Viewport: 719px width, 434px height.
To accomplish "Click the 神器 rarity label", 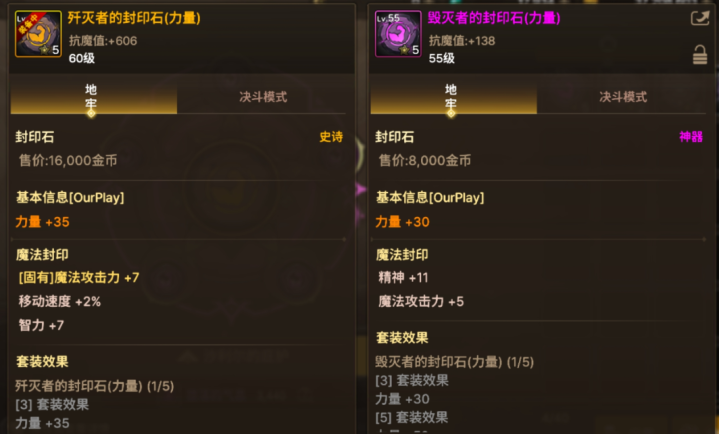I will click(691, 137).
